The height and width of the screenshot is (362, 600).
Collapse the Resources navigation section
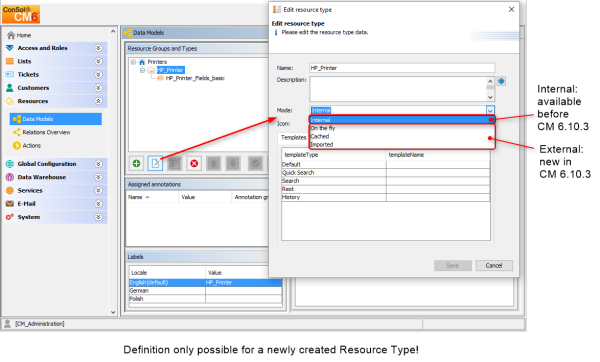[x=98, y=101]
